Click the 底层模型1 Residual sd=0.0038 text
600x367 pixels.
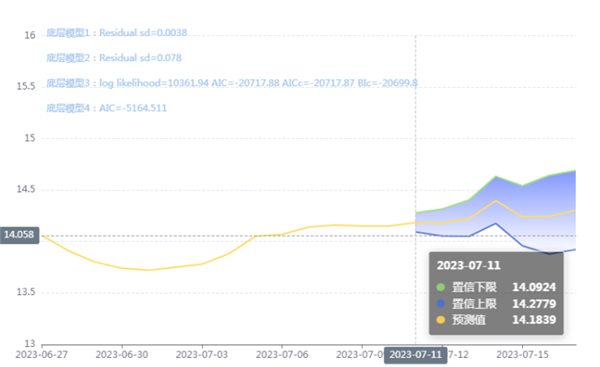coord(117,33)
